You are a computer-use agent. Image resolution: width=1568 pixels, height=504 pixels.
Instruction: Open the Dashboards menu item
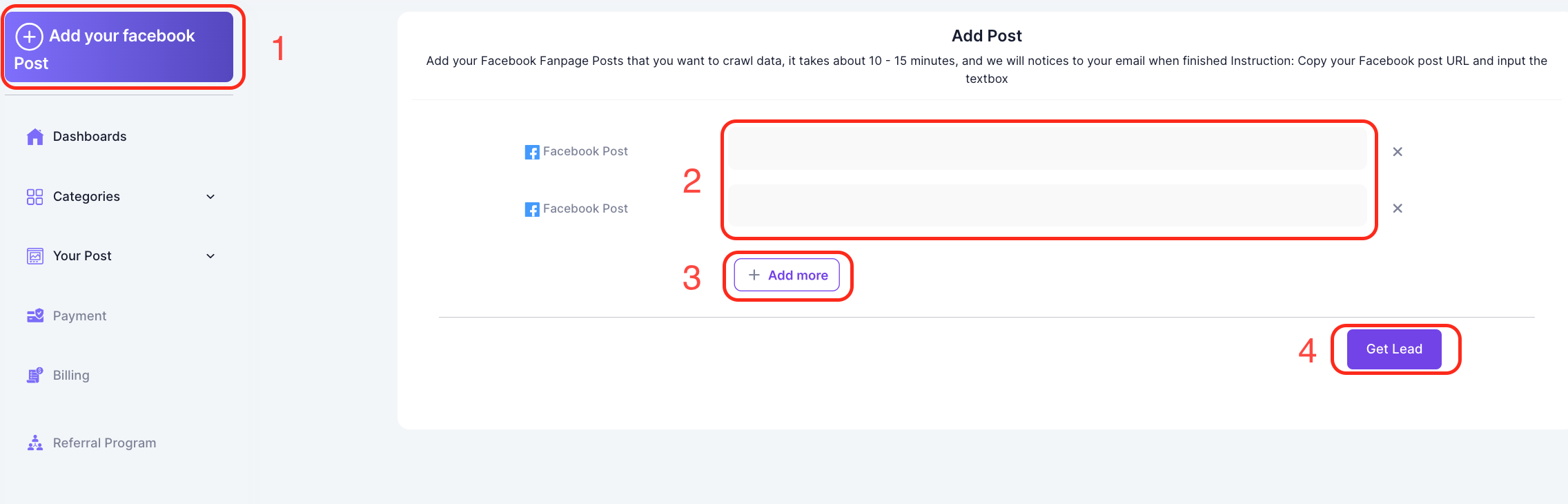coord(90,137)
